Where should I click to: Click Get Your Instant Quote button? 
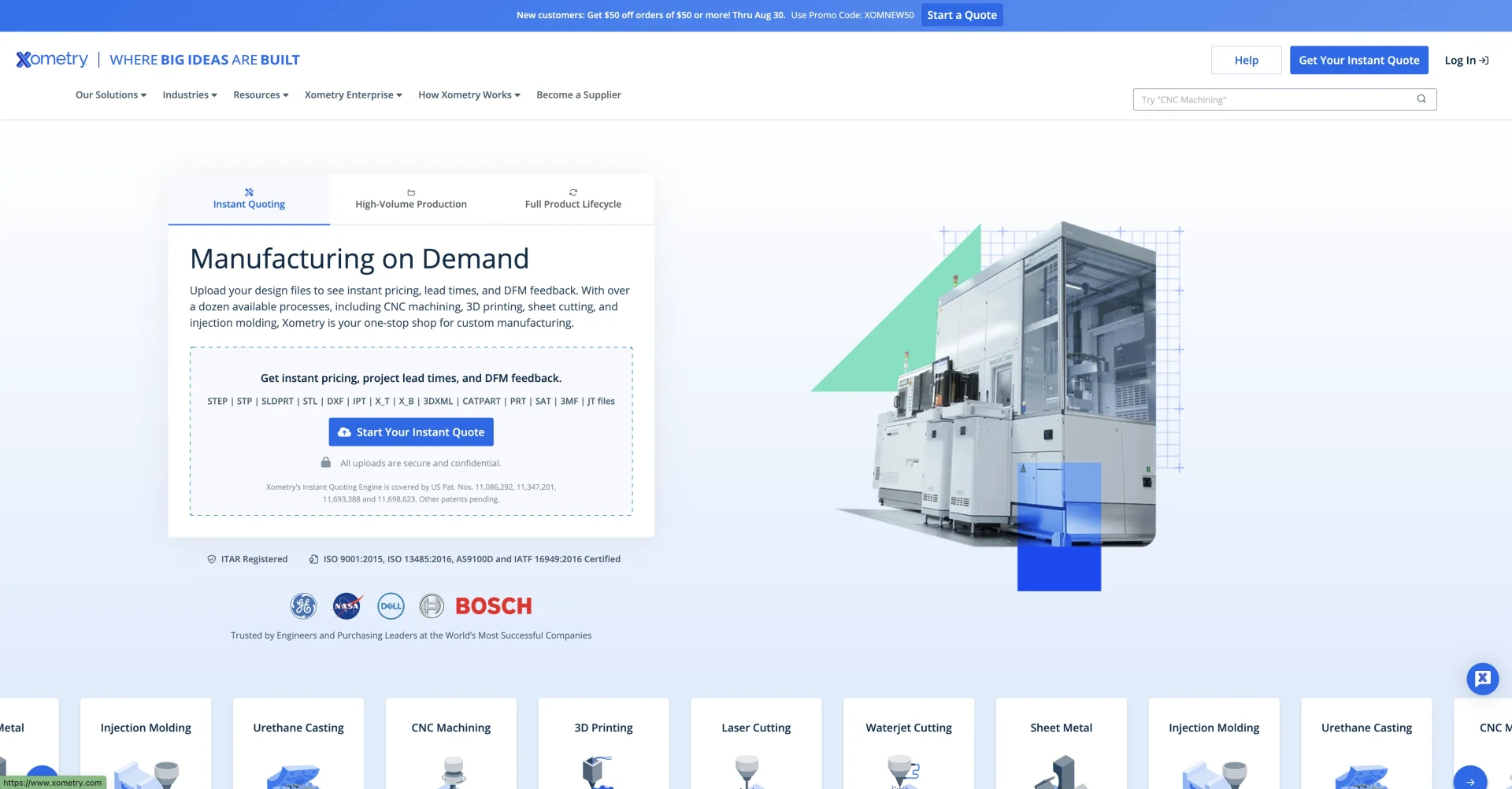[x=1358, y=60]
